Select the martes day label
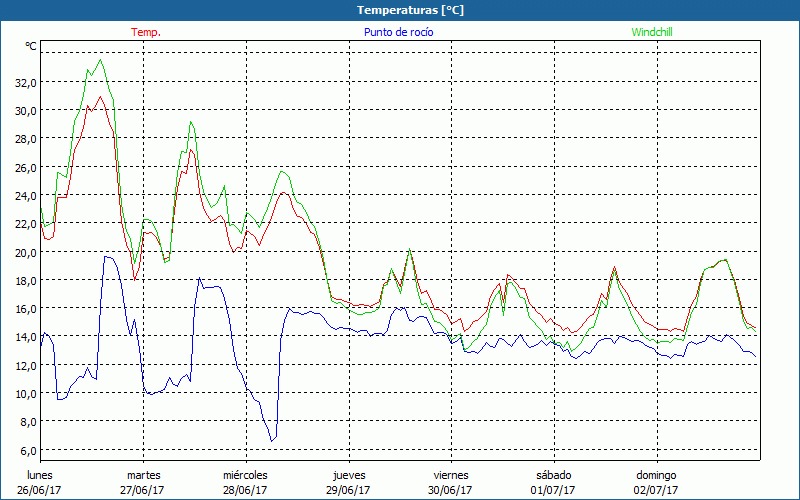Image resolution: width=800 pixels, height=500 pixels. pyautogui.click(x=143, y=475)
